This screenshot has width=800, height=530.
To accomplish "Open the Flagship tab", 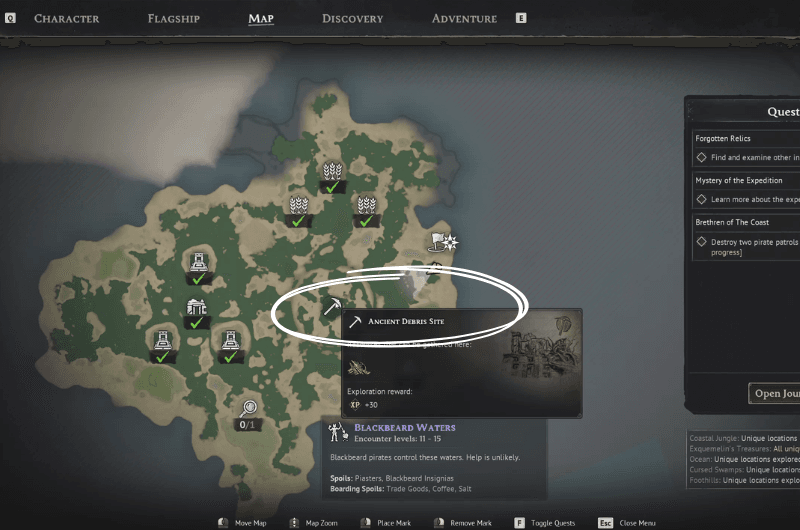I will coord(173,19).
